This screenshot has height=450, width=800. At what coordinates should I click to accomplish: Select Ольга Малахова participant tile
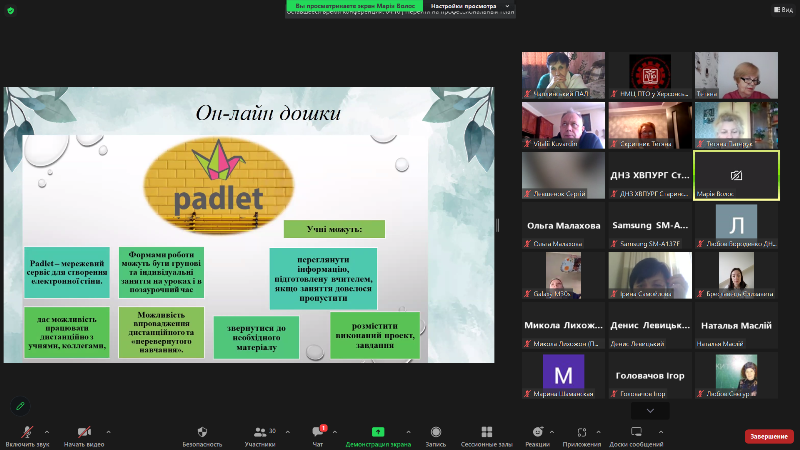[563, 225]
